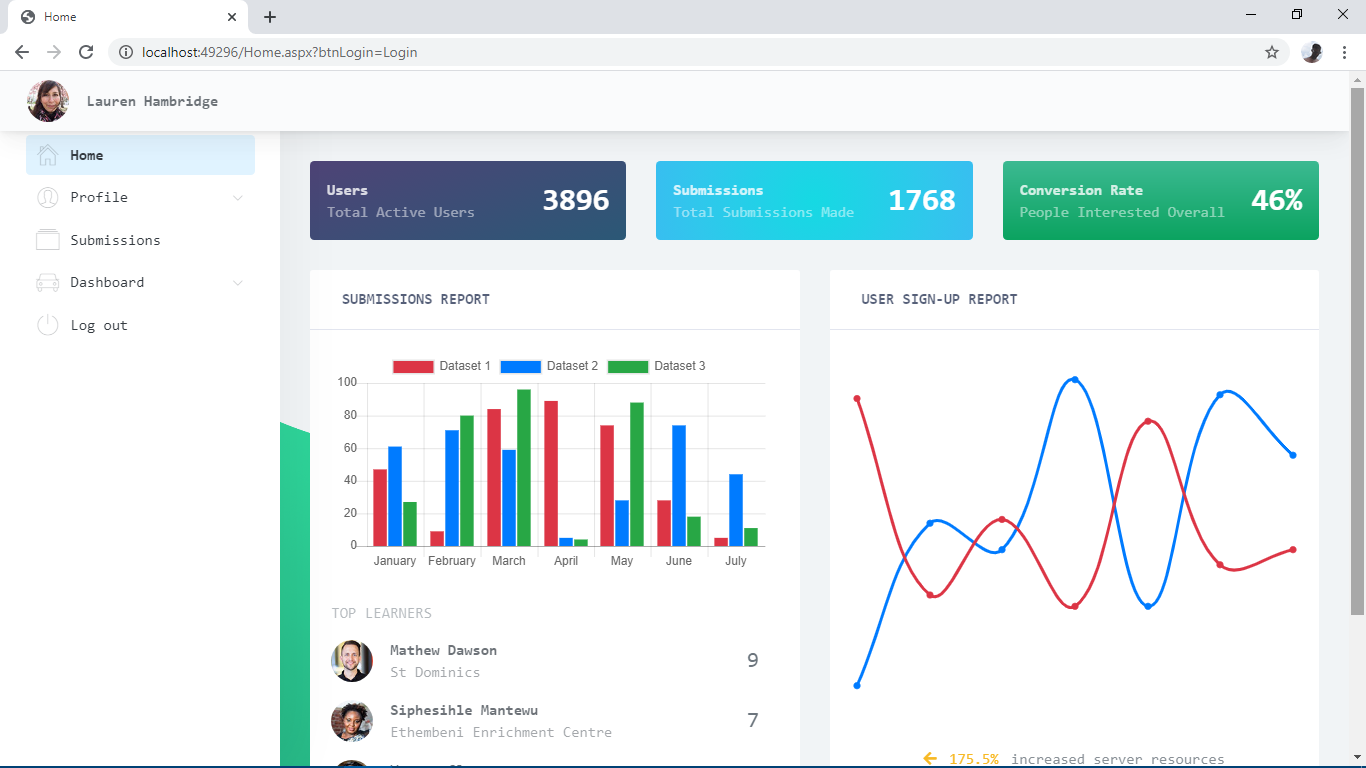Click the browser forward arrow
This screenshot has height=768, width=1366.
click(54, 52)
